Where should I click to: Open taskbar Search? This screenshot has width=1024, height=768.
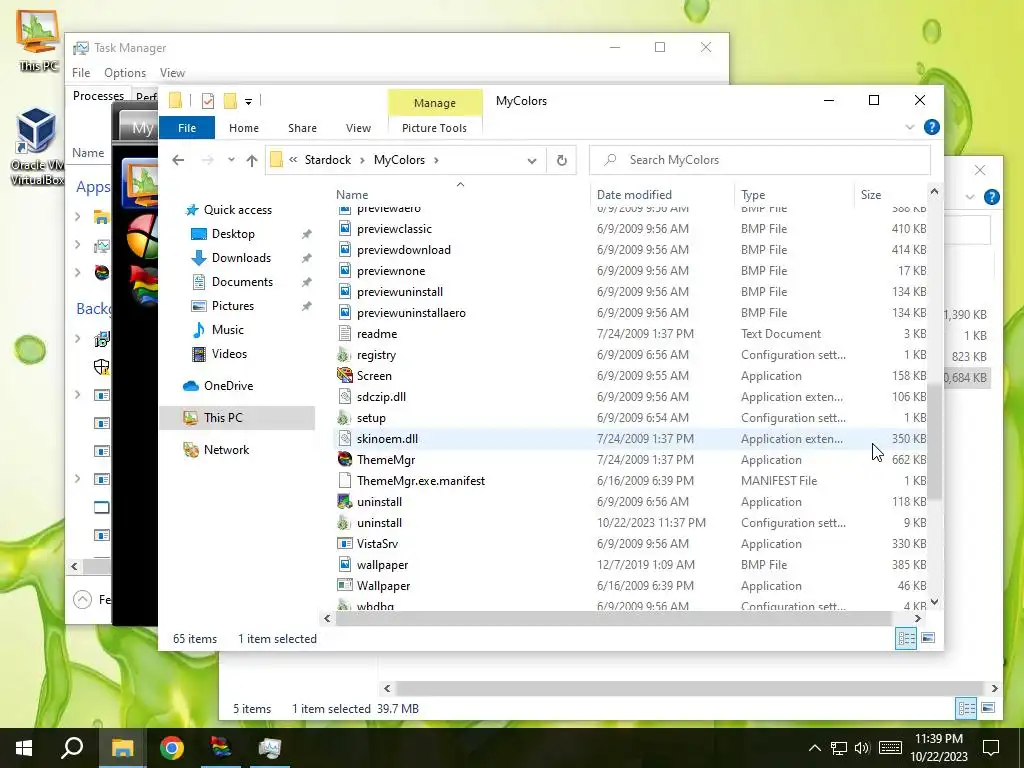(x=72, y=748)
